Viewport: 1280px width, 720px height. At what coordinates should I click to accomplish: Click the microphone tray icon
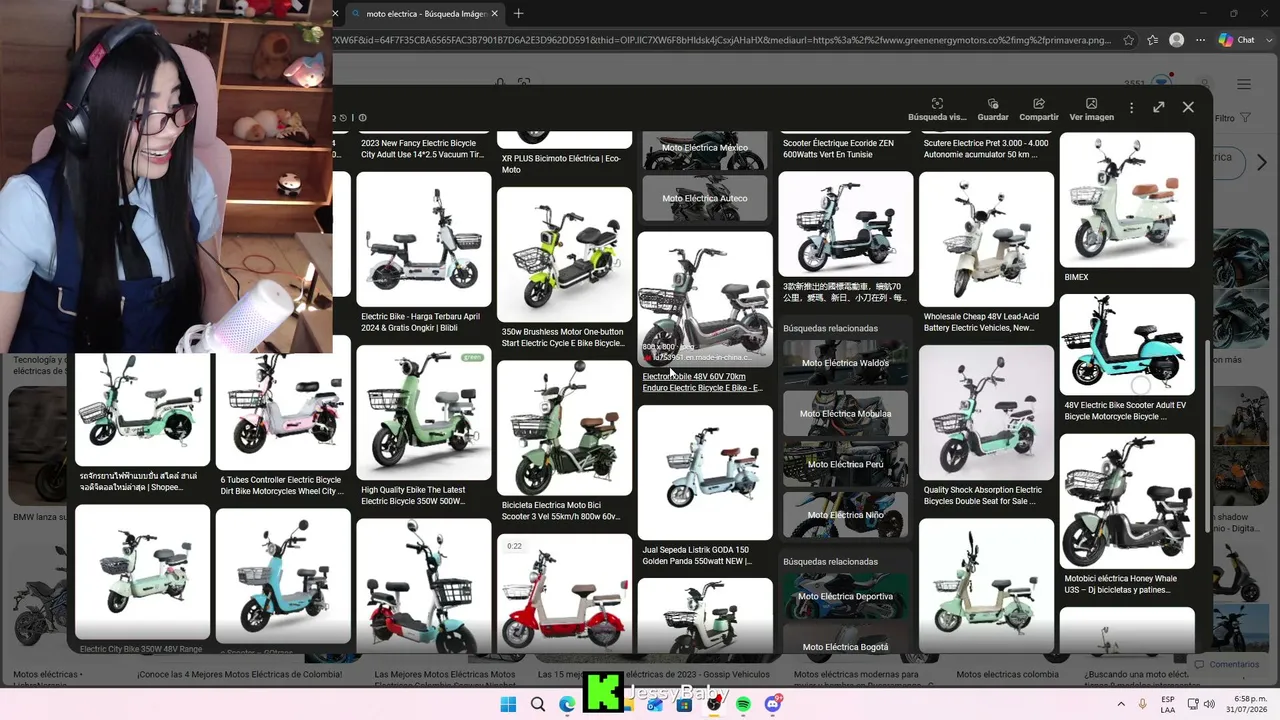[1143, 705]
